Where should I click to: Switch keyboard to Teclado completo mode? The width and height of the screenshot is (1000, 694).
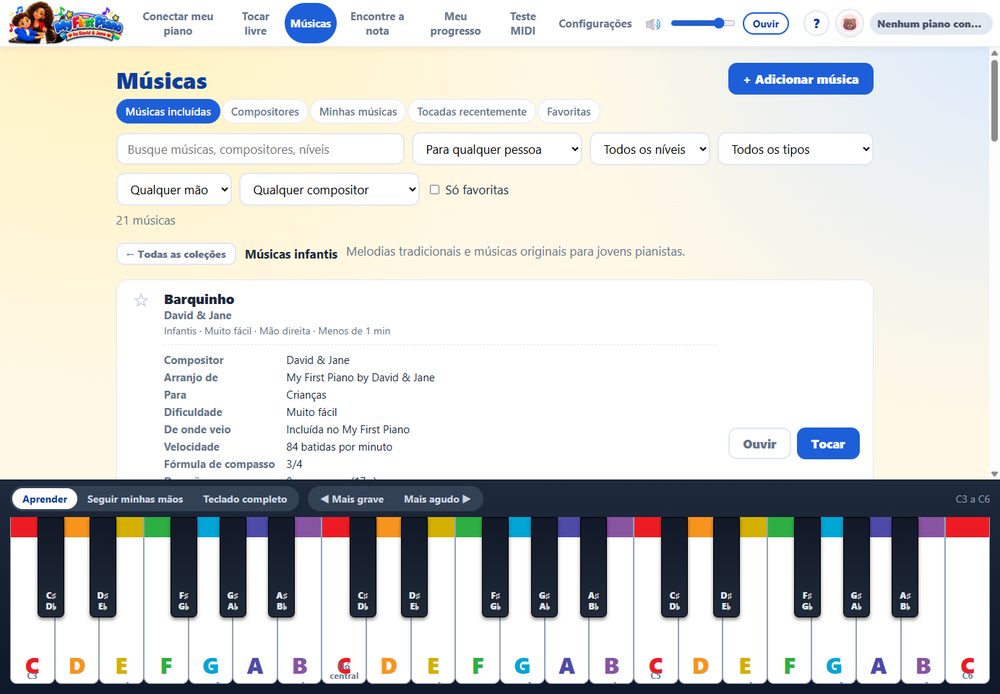[245, 499]
